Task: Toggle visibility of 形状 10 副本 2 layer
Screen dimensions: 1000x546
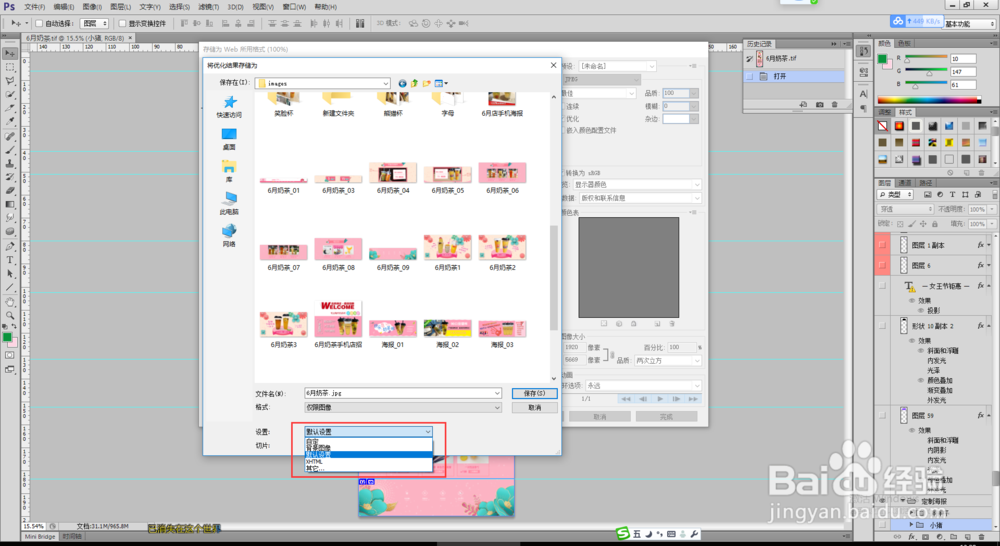Action: point(883,326)
